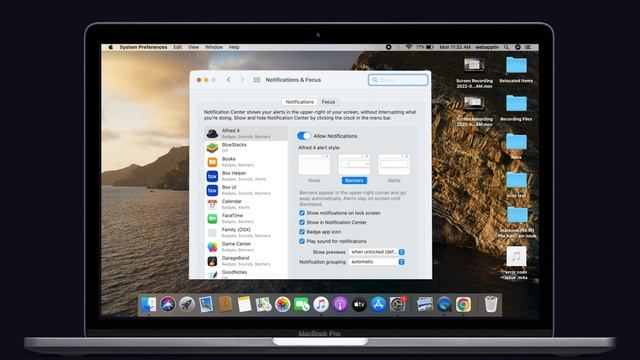Screen dimensions: 640x360
Task: Select Box UI in the app list
Action: coord(246,190)
